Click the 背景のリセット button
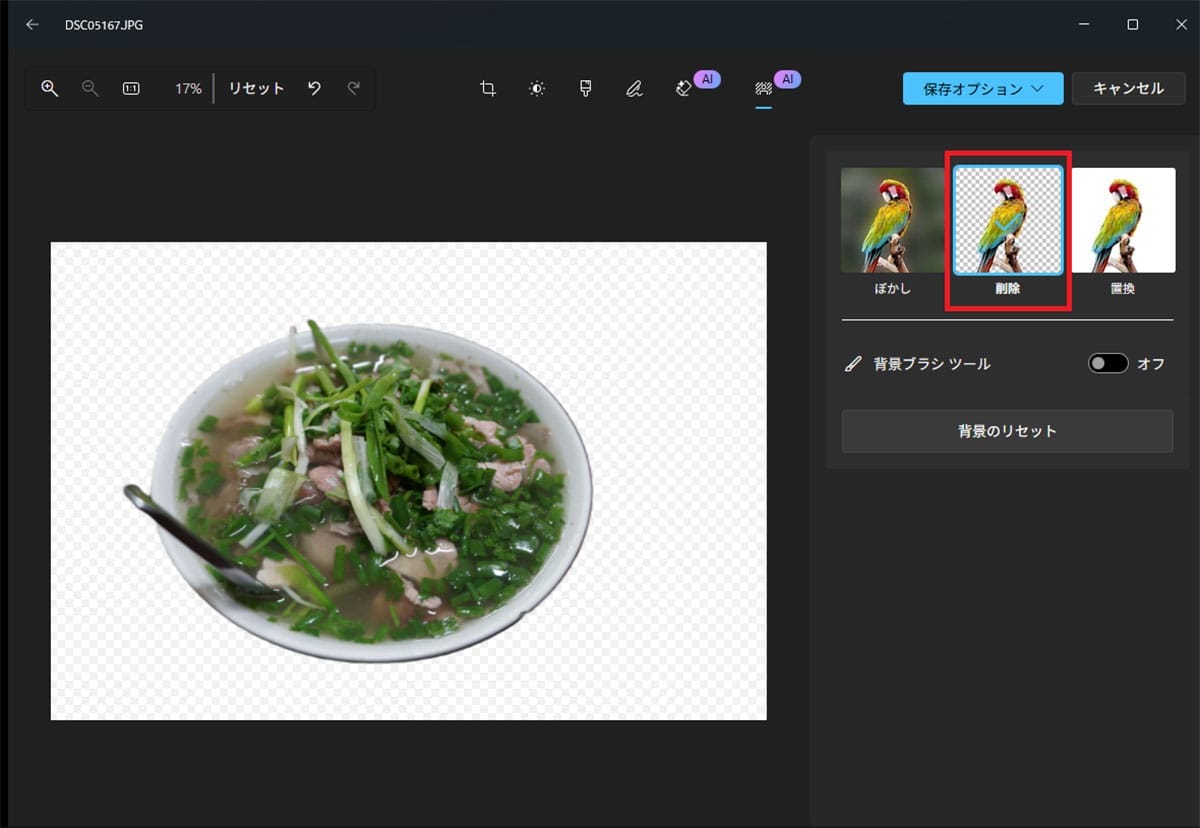 [1006, 431]
